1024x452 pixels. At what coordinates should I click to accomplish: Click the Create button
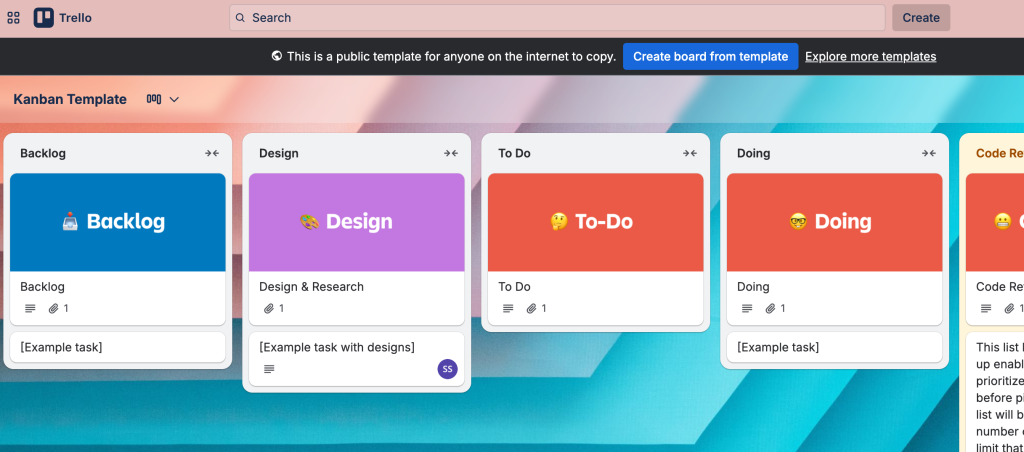coord(921,17)
